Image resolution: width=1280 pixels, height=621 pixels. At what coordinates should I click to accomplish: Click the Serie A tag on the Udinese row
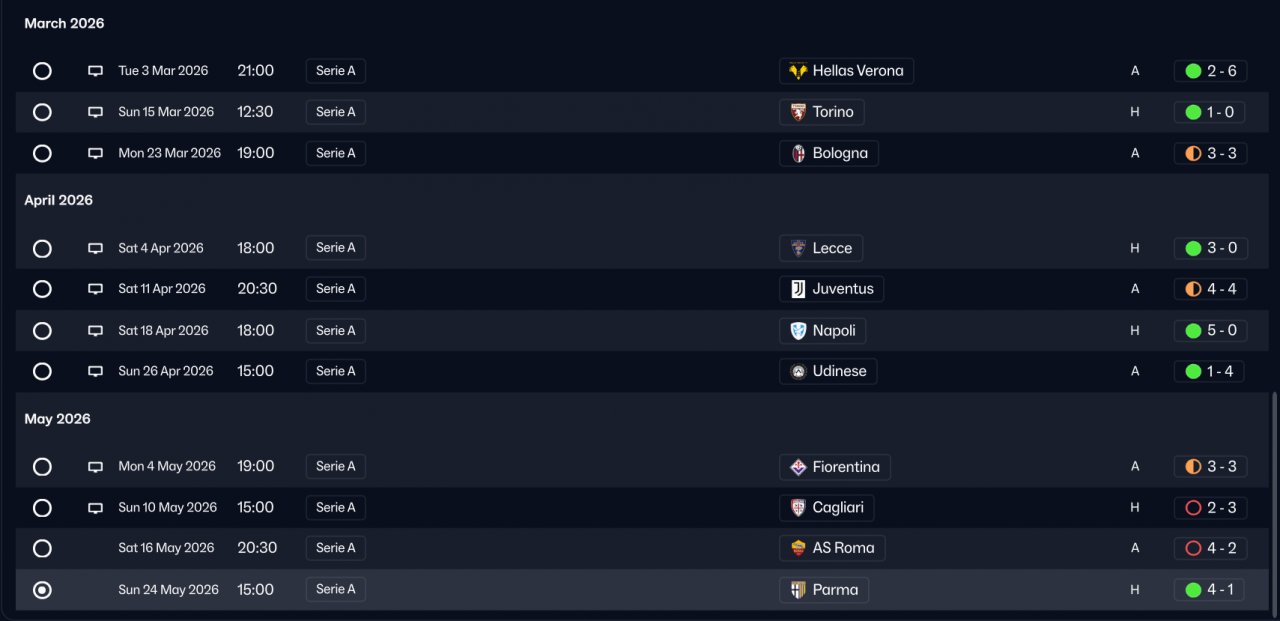(x=336, y=371)
